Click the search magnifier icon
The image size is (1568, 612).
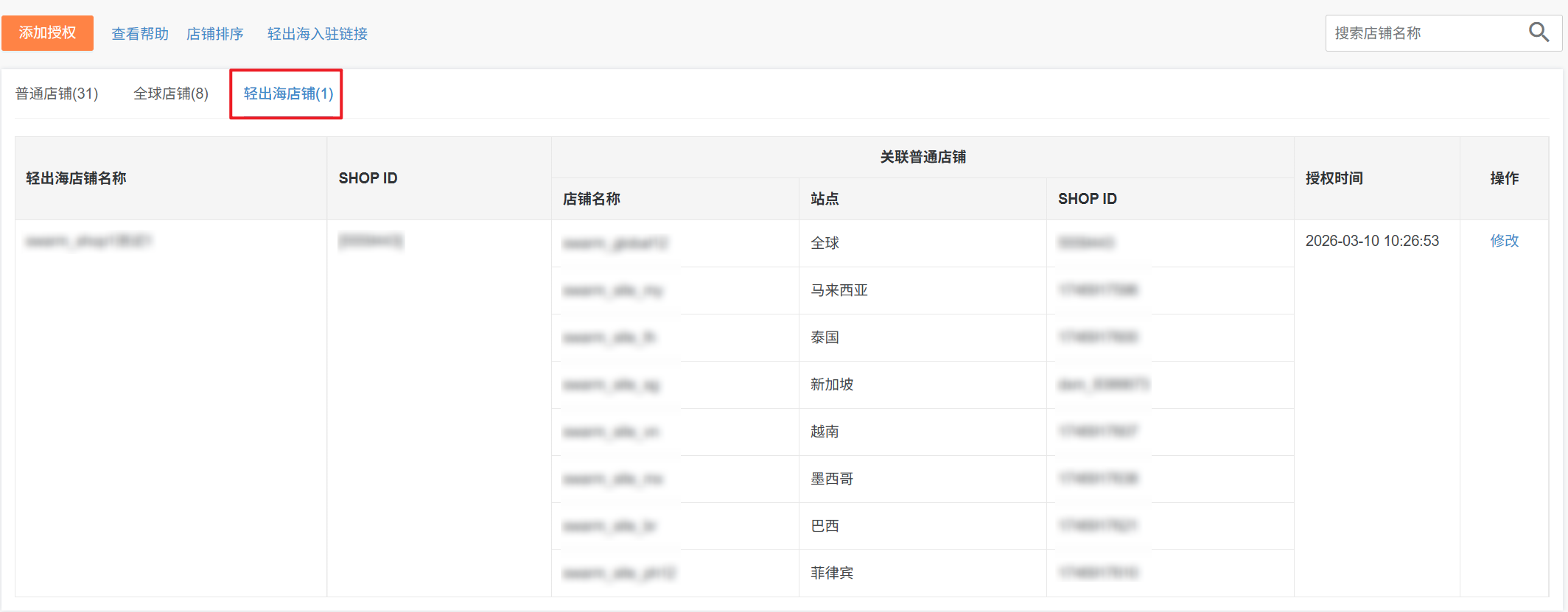pyautogui.click(x=1539, y=32)
